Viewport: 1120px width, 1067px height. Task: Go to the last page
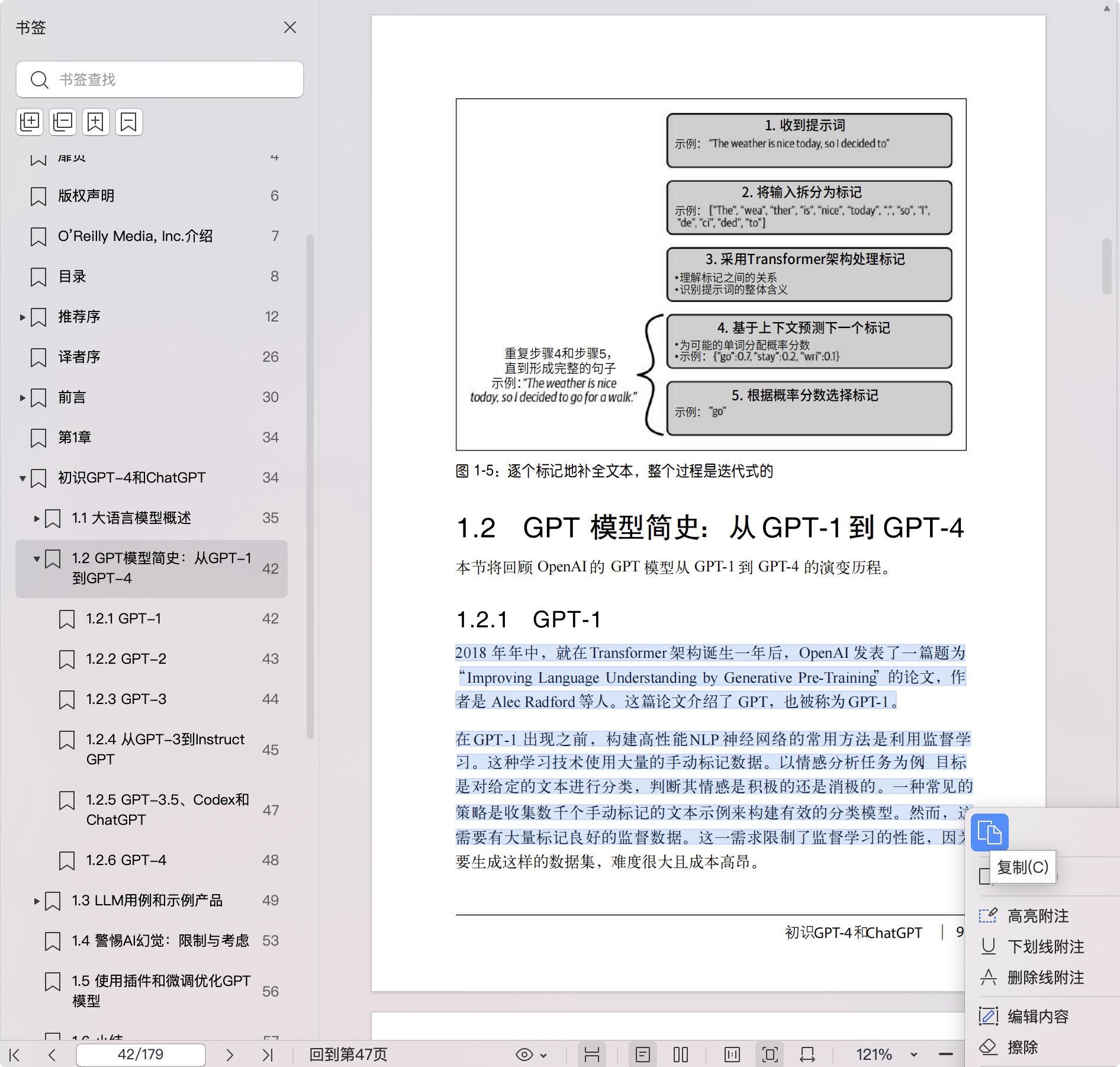[268, 1055]
